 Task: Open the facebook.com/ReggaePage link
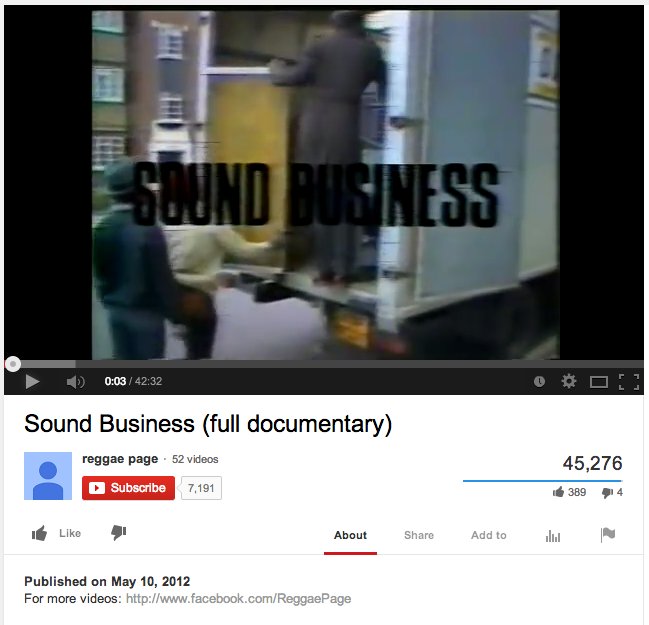click(238, 599)
